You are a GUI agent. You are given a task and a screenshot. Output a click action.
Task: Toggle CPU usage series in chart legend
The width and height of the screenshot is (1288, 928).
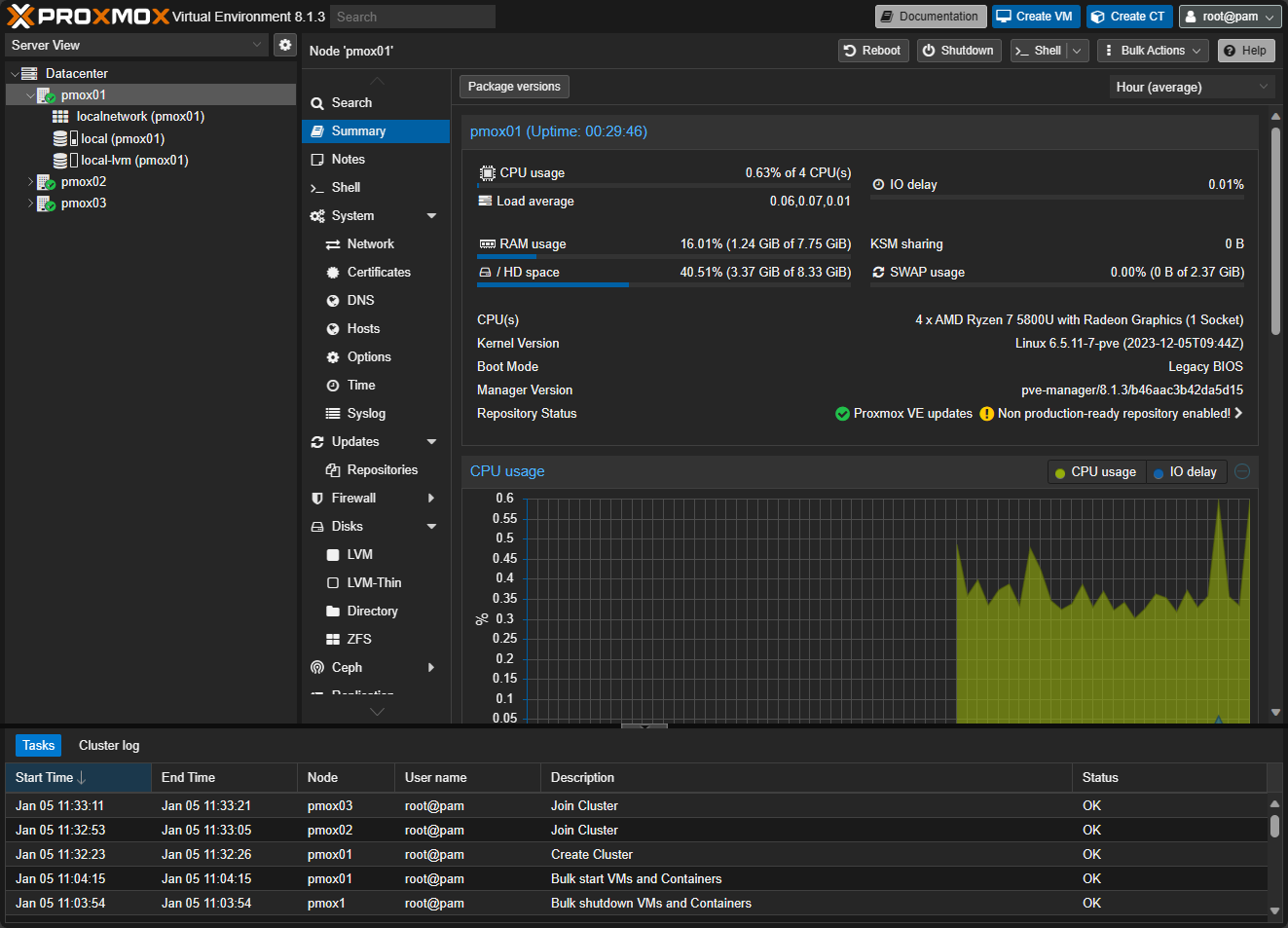tap(1096, 472)
